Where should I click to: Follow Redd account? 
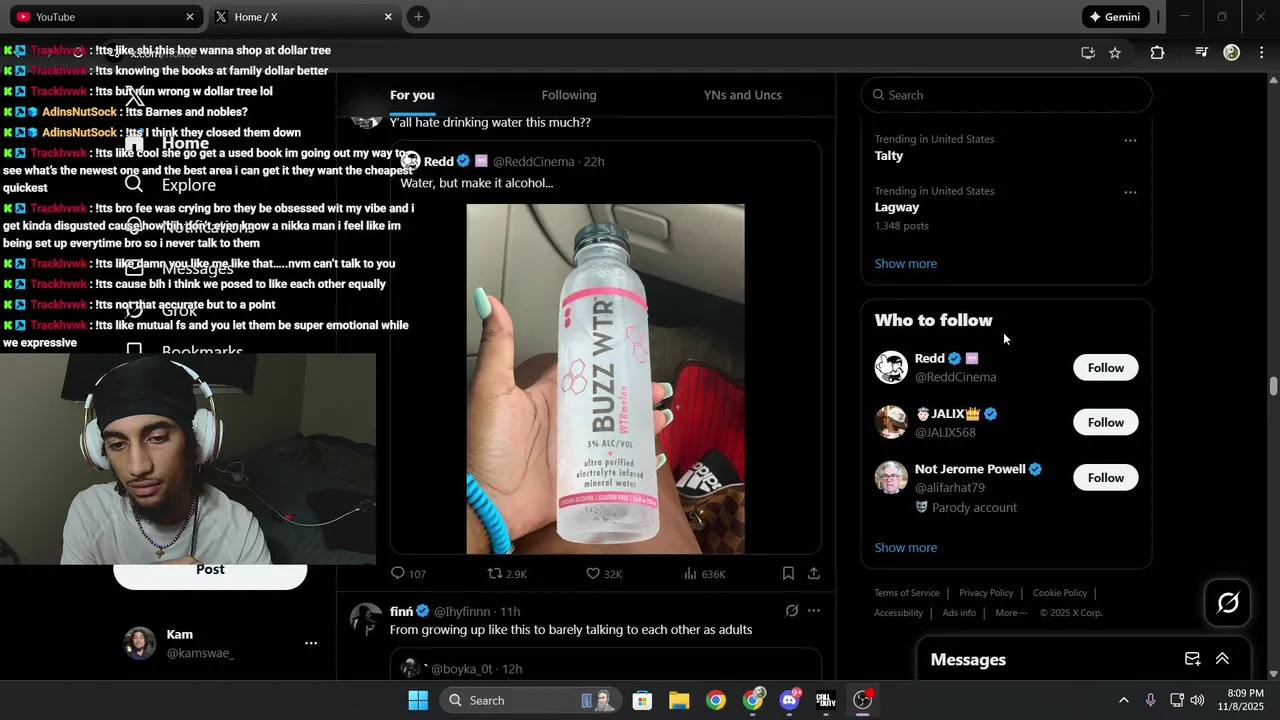[1105, 368]
